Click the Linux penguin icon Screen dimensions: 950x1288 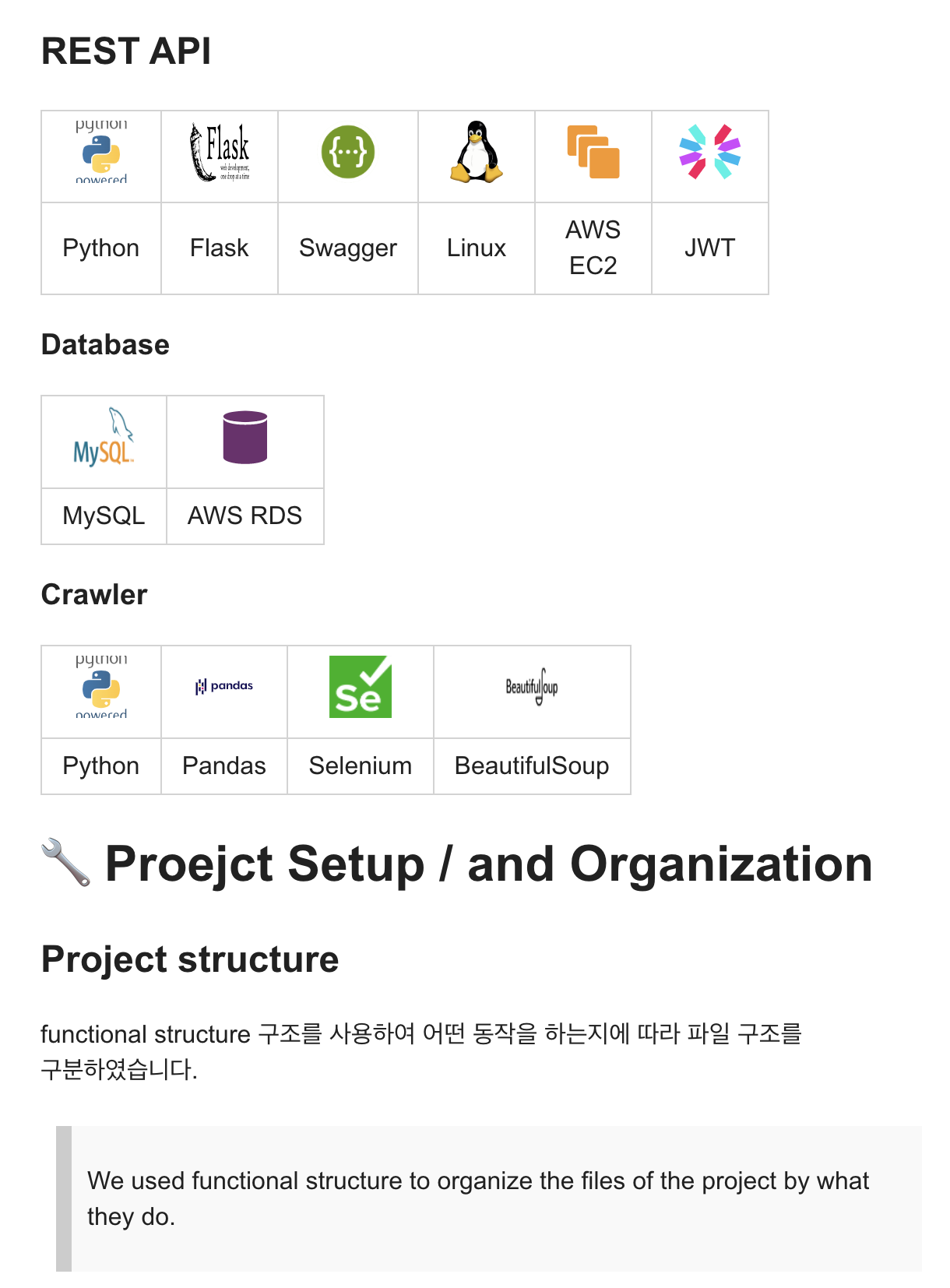tap(477, 152)
